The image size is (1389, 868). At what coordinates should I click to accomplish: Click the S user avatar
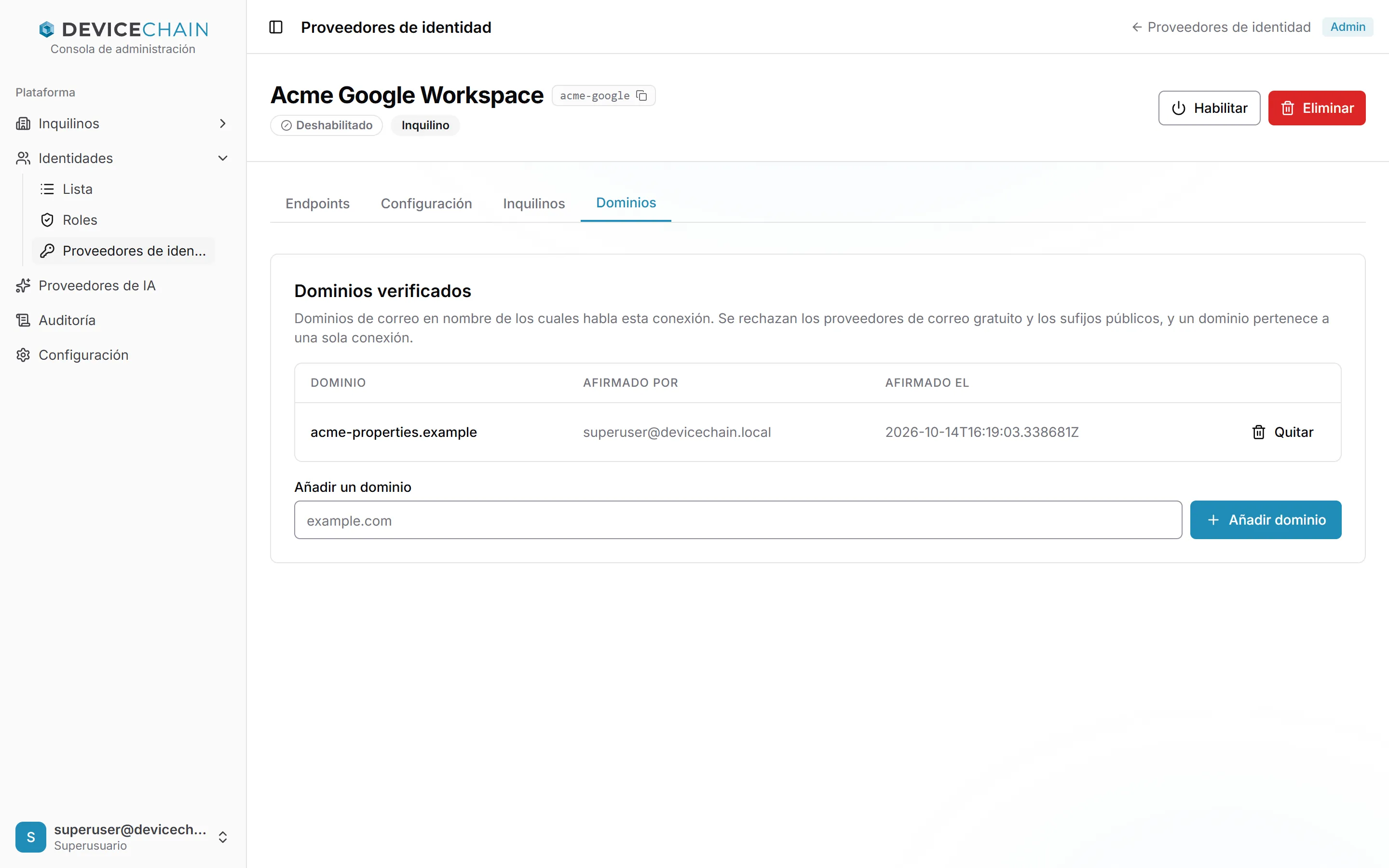click(31, 837)
